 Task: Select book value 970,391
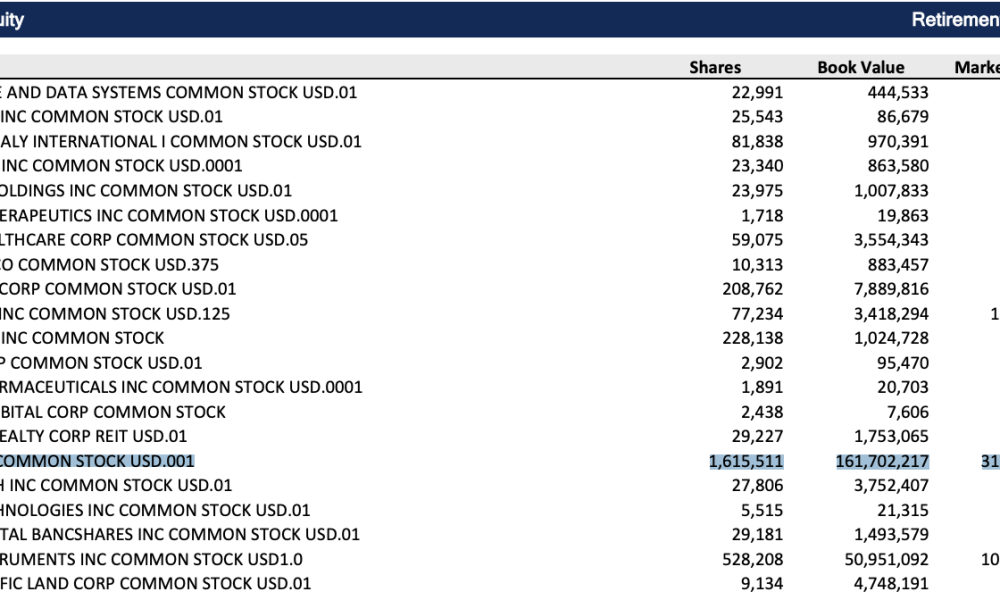pyautogui.click(x=898, y=142)
